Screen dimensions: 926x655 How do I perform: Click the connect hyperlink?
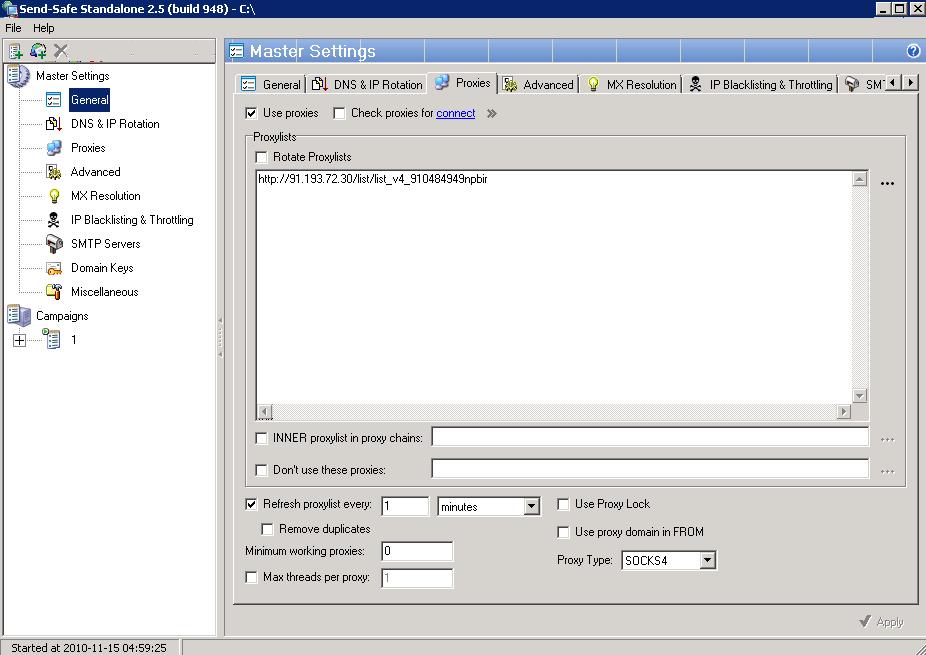[455, 113]
